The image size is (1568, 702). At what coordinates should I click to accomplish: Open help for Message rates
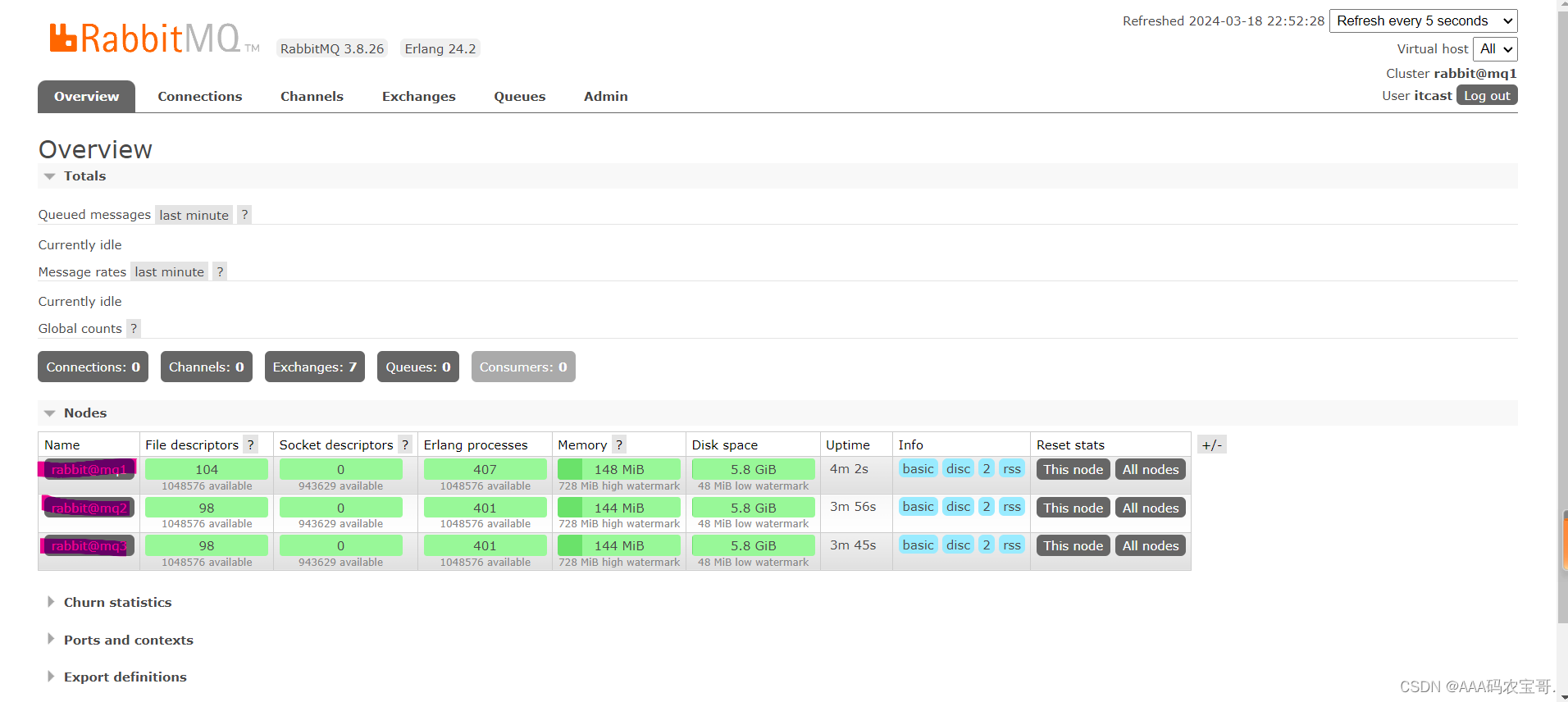pos(220,271)
